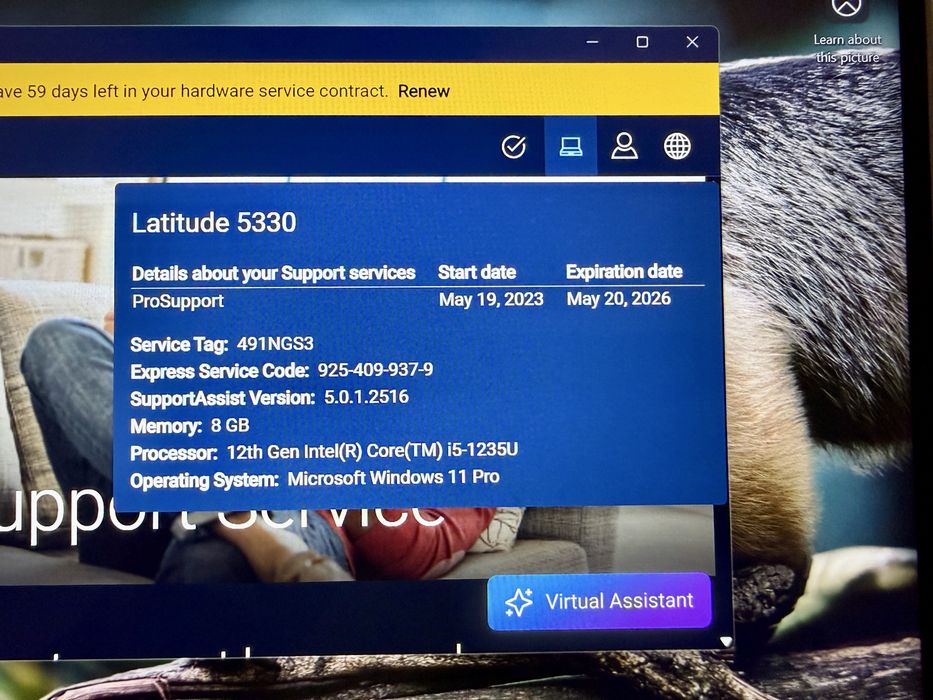933x700 pixels.
Task: Open the checkmark status icon in SupportAssist
Action: coord(514,146)
